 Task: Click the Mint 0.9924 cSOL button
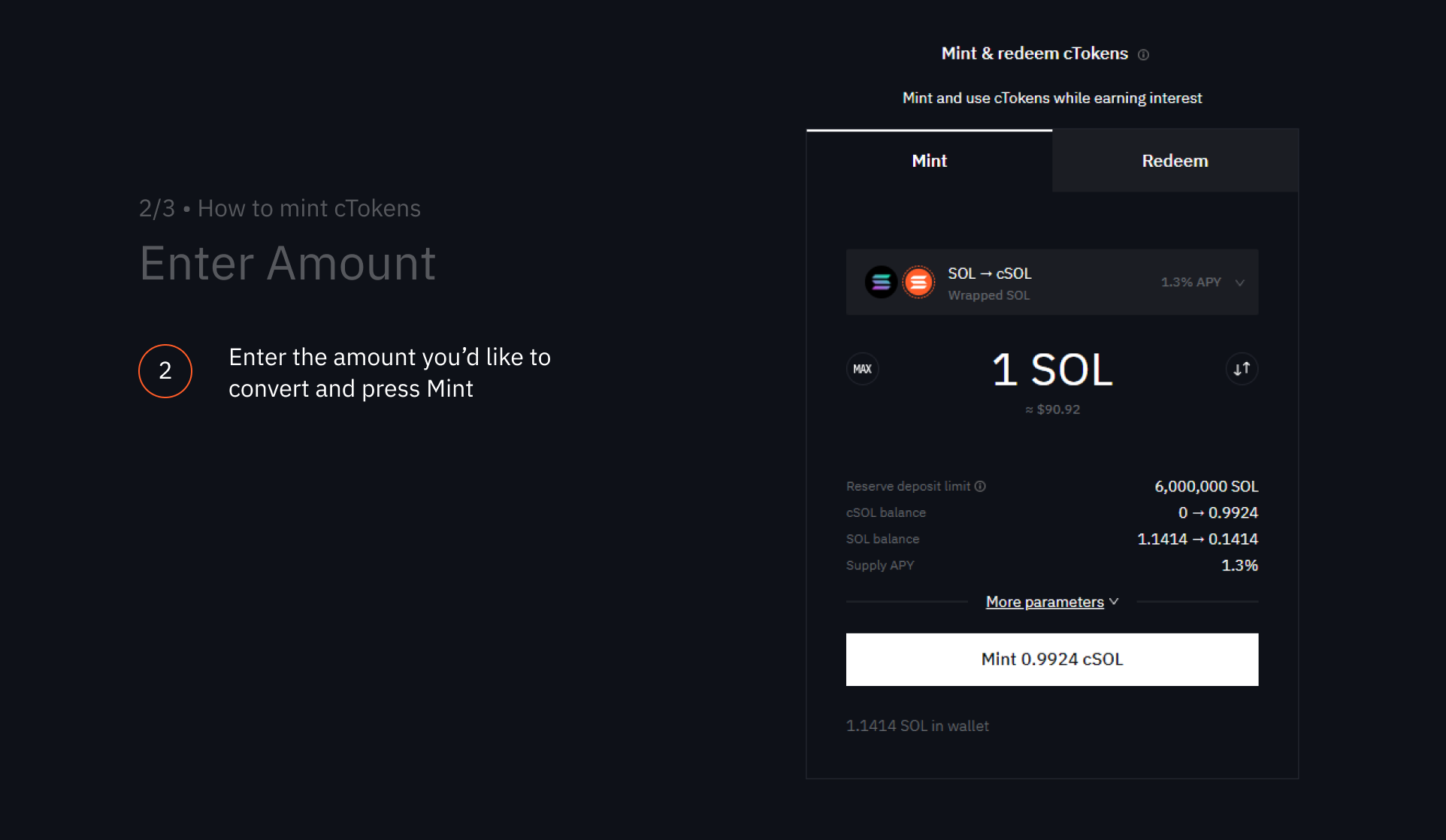click(1051, 659)
